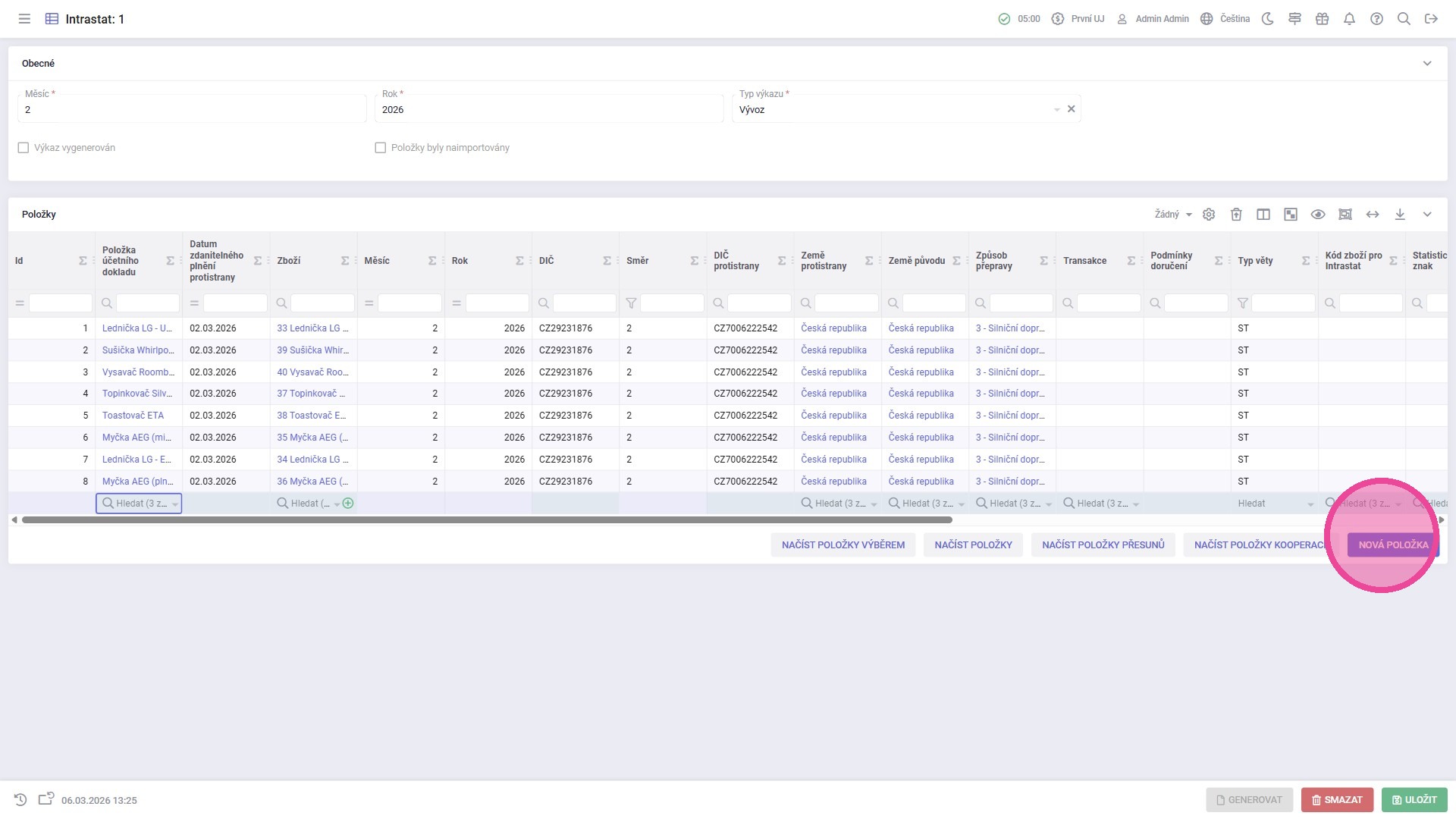Open Položky grid settings gear
The image size is (1456, 819).
[x=1209, y=215]
